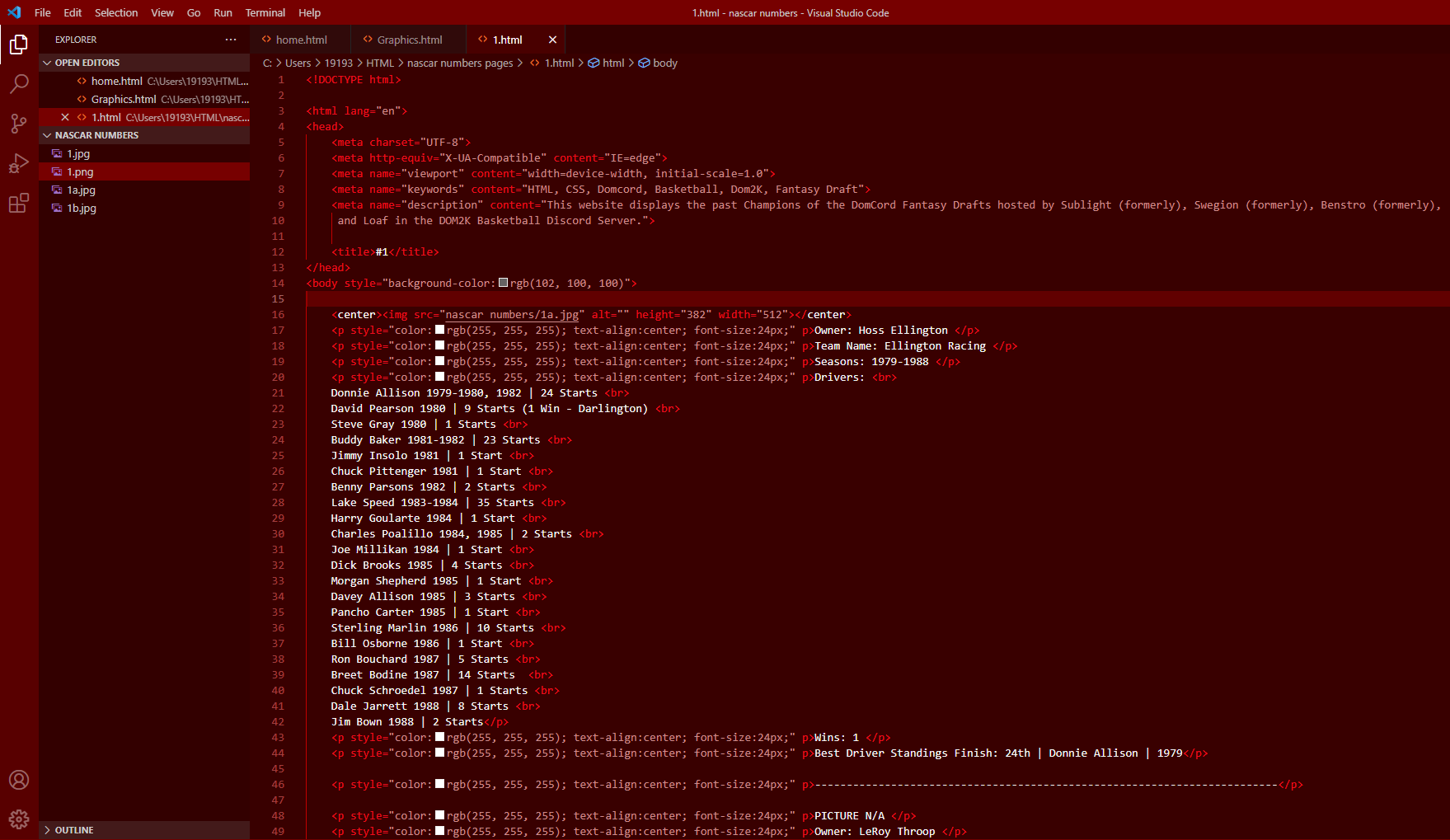Click body background-color swatch on line 14
The width and height of the screenshot is (1450, 840).
point(503,283)
